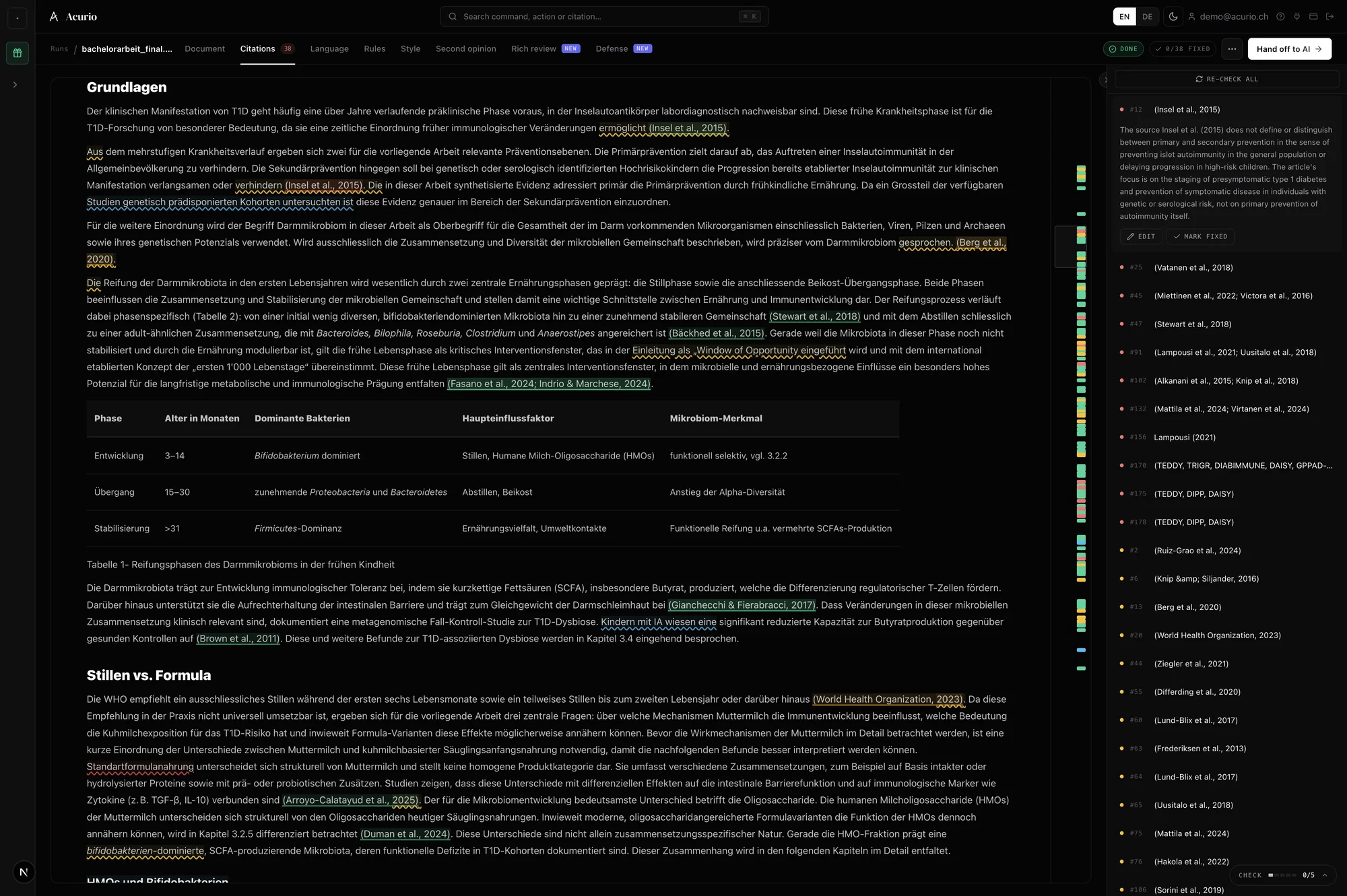
Task: Click the search magnifier icon
Action: (x=453, y=17)
